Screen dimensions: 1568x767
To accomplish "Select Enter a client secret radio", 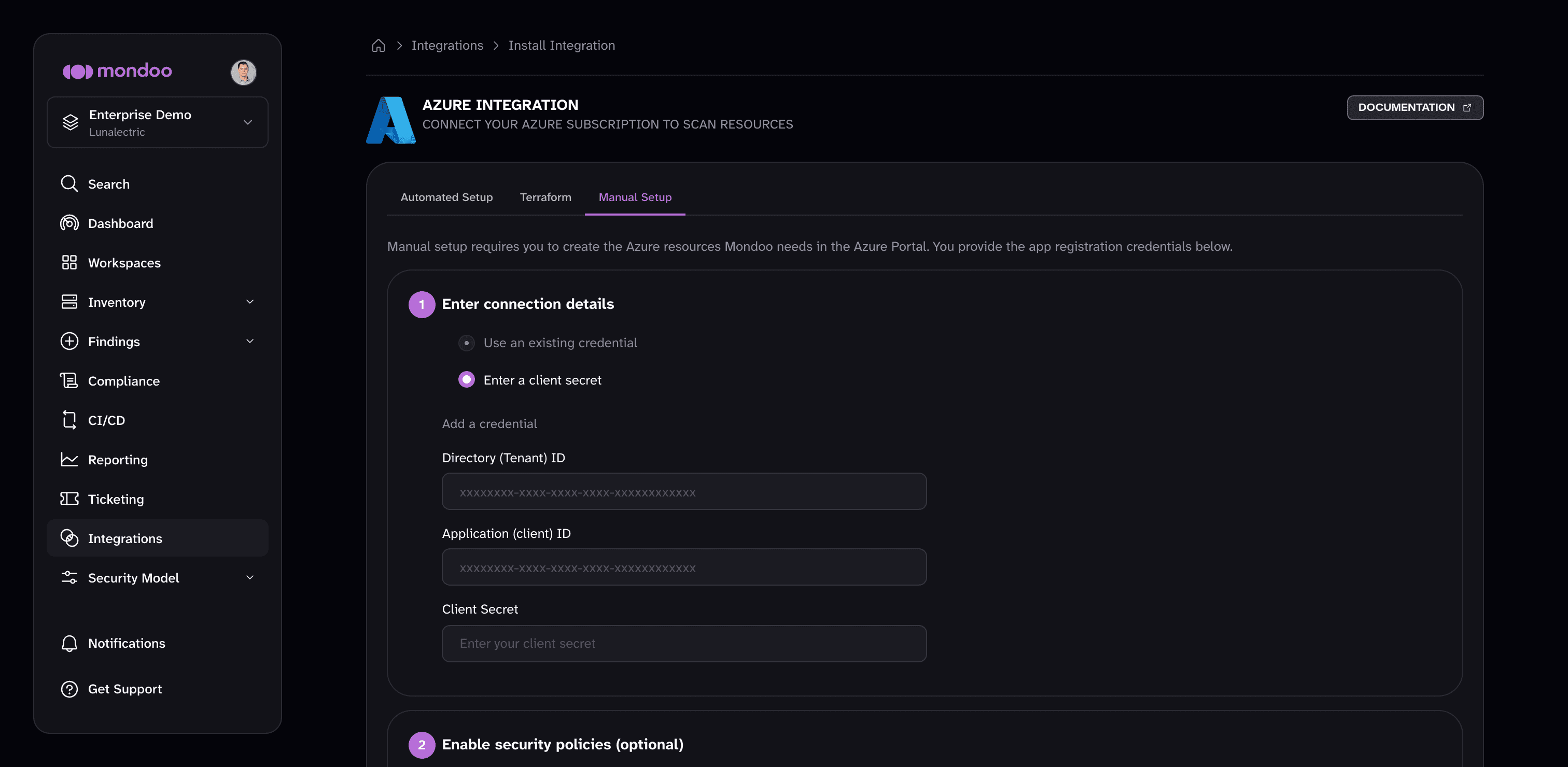I will [466, 379].
